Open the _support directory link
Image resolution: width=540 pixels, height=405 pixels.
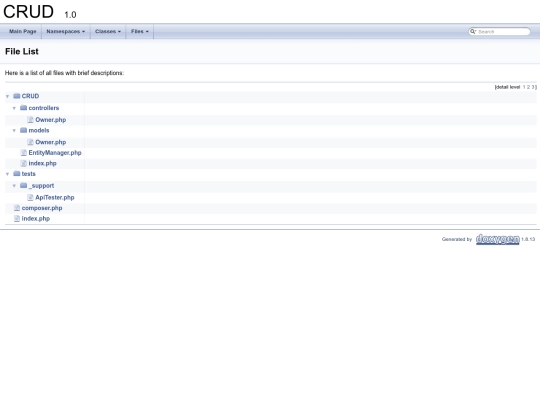point(41,186)
